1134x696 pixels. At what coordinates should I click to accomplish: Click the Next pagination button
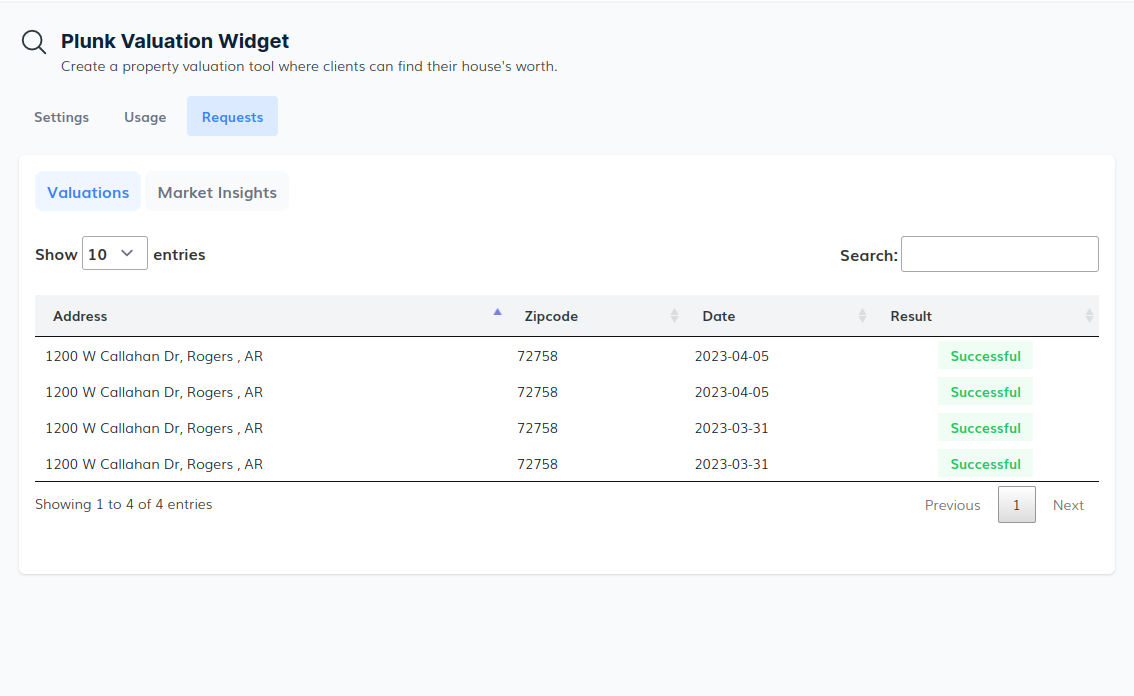coord(1068,505)
